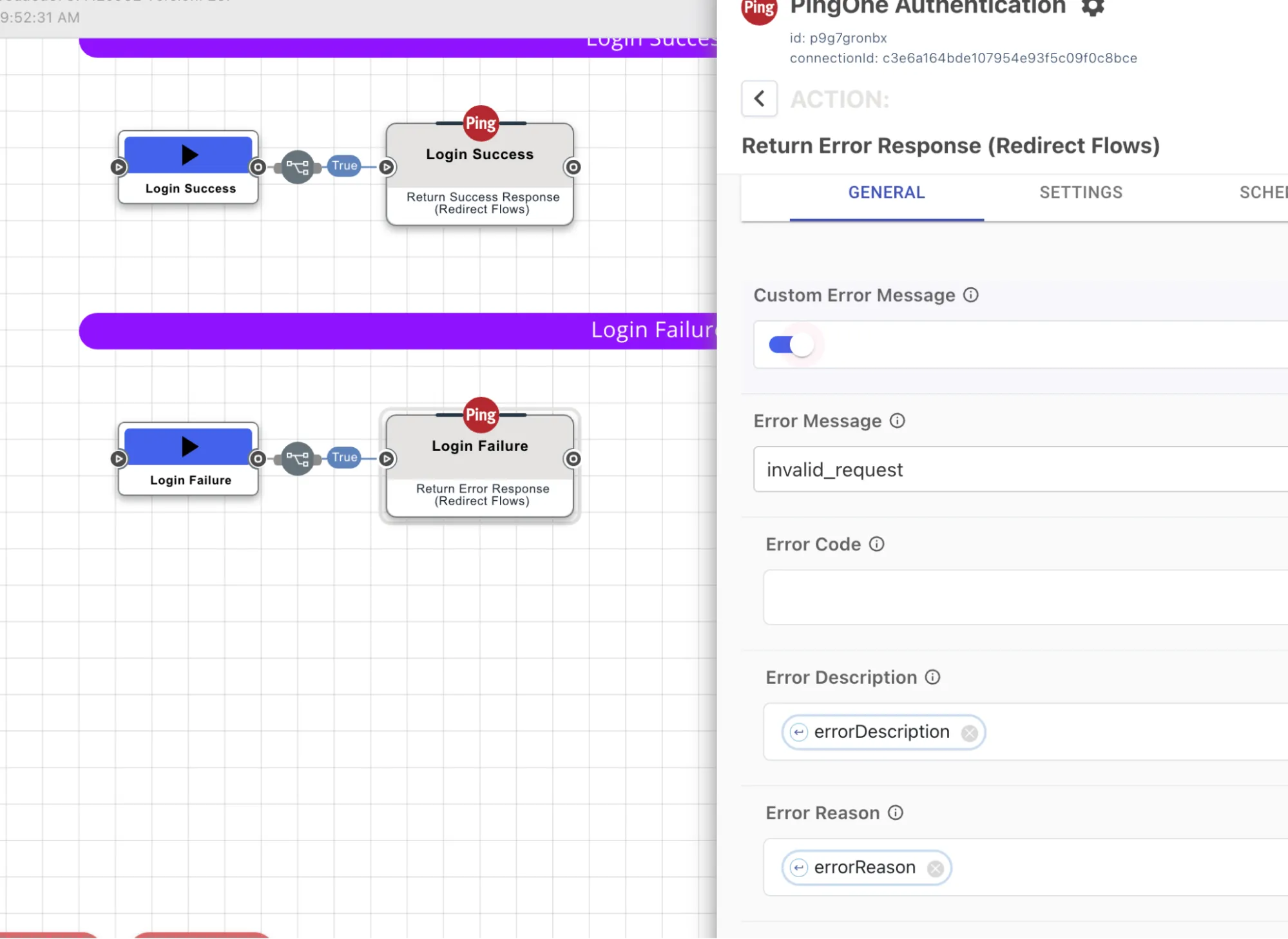The width and height of the screenshot is (1288, 939).
Task: Select the Login Failure Ping node
Action: [x=479, y=465]
